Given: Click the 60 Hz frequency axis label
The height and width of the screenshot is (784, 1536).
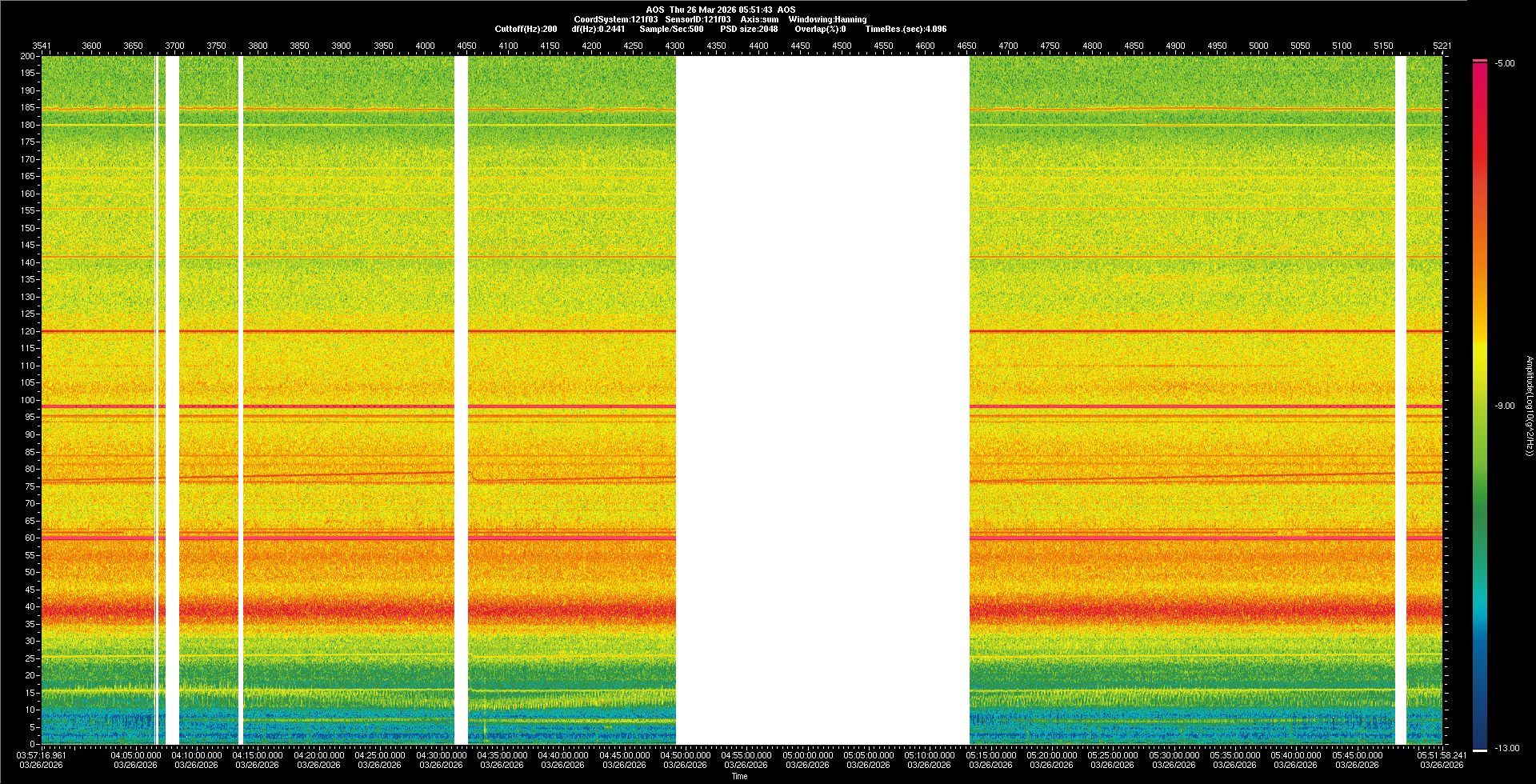Looking at the screenshot, I should coord(30,538).
